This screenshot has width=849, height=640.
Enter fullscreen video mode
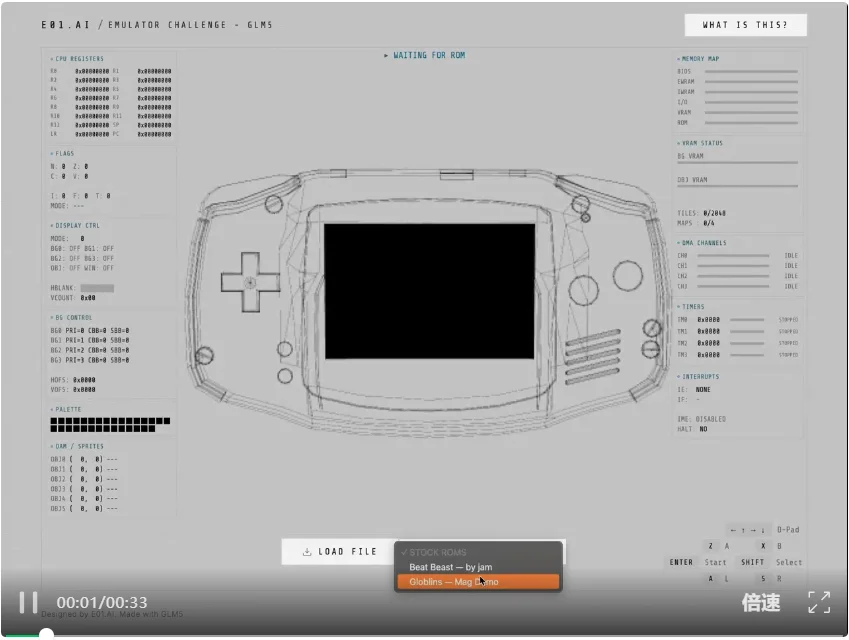tap(818, 602)
